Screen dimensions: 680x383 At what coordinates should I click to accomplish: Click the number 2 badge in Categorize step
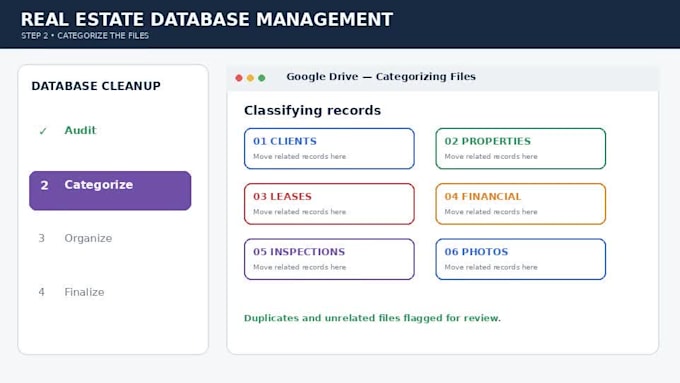click(x=44, y=185)
